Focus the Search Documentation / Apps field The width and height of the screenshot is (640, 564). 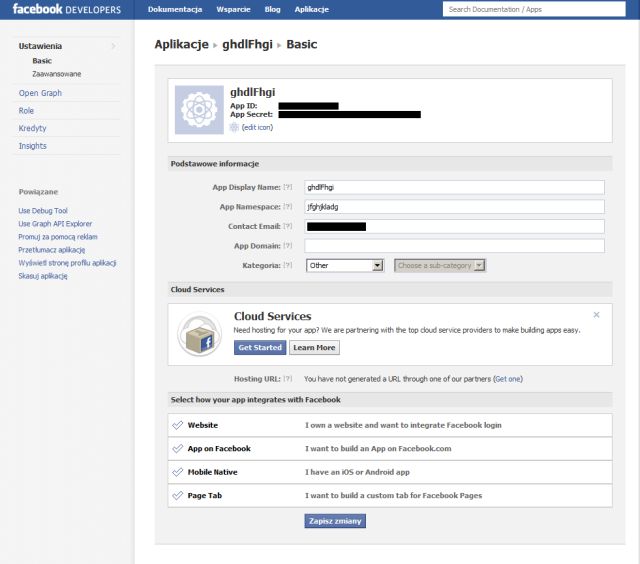tap(534, 9)
